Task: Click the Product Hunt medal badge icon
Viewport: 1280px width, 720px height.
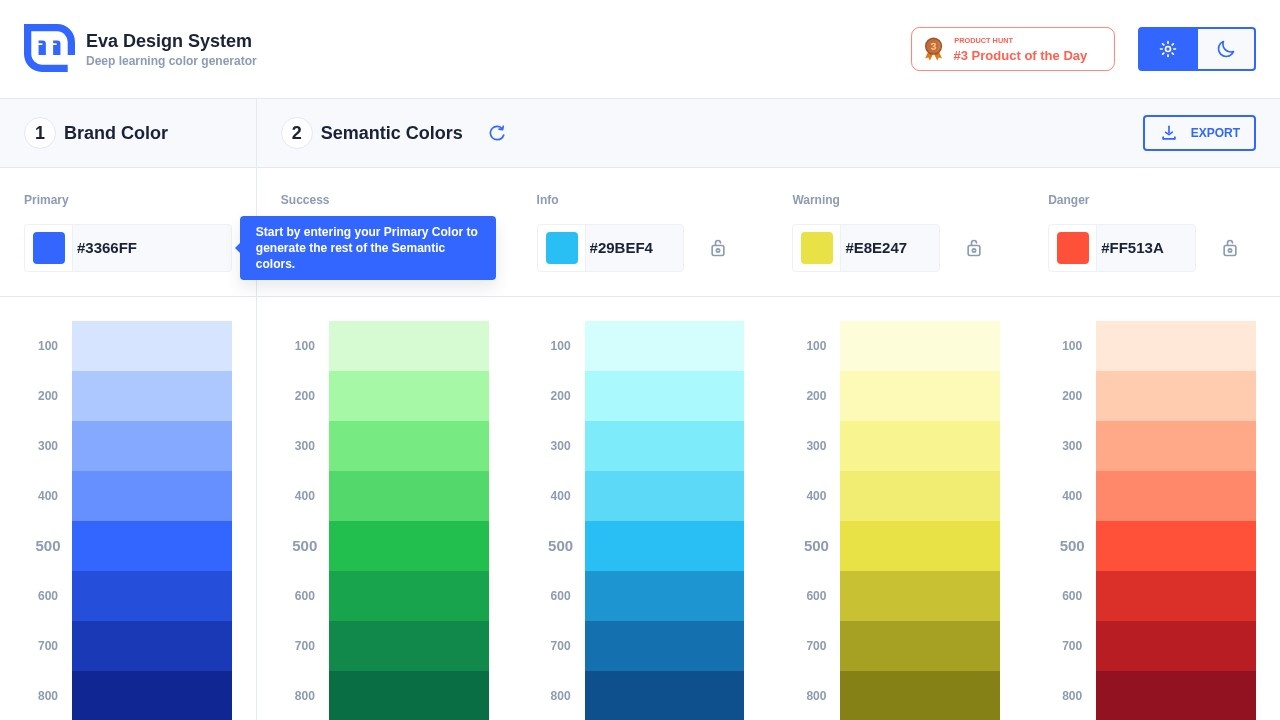Action: (x=933, y=48)
